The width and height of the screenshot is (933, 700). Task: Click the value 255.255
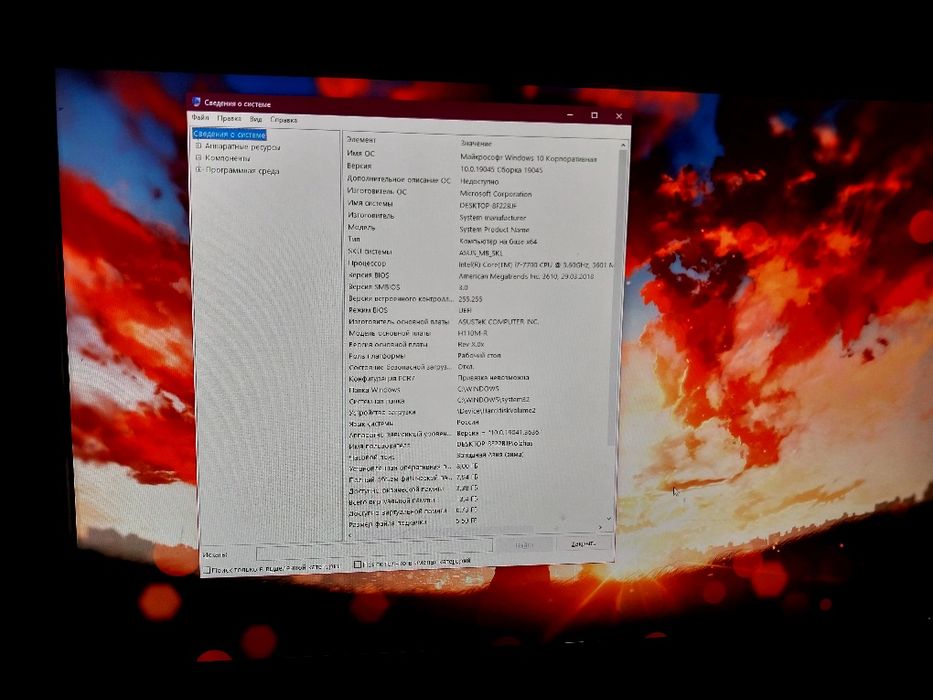[x=470, y=299]
